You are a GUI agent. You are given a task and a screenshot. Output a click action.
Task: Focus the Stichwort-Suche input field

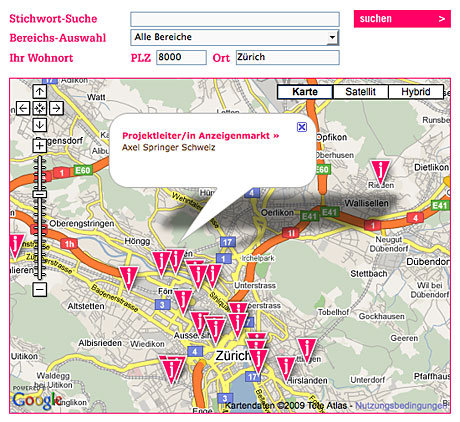coord(235,19)
